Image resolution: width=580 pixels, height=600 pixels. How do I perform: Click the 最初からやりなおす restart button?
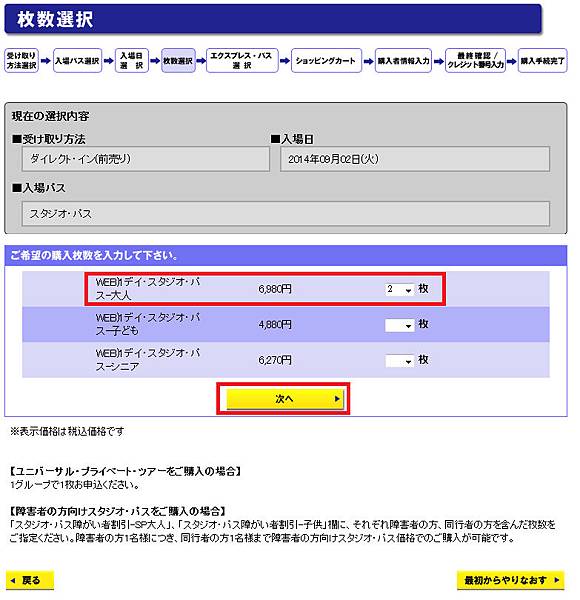point(510,580)
